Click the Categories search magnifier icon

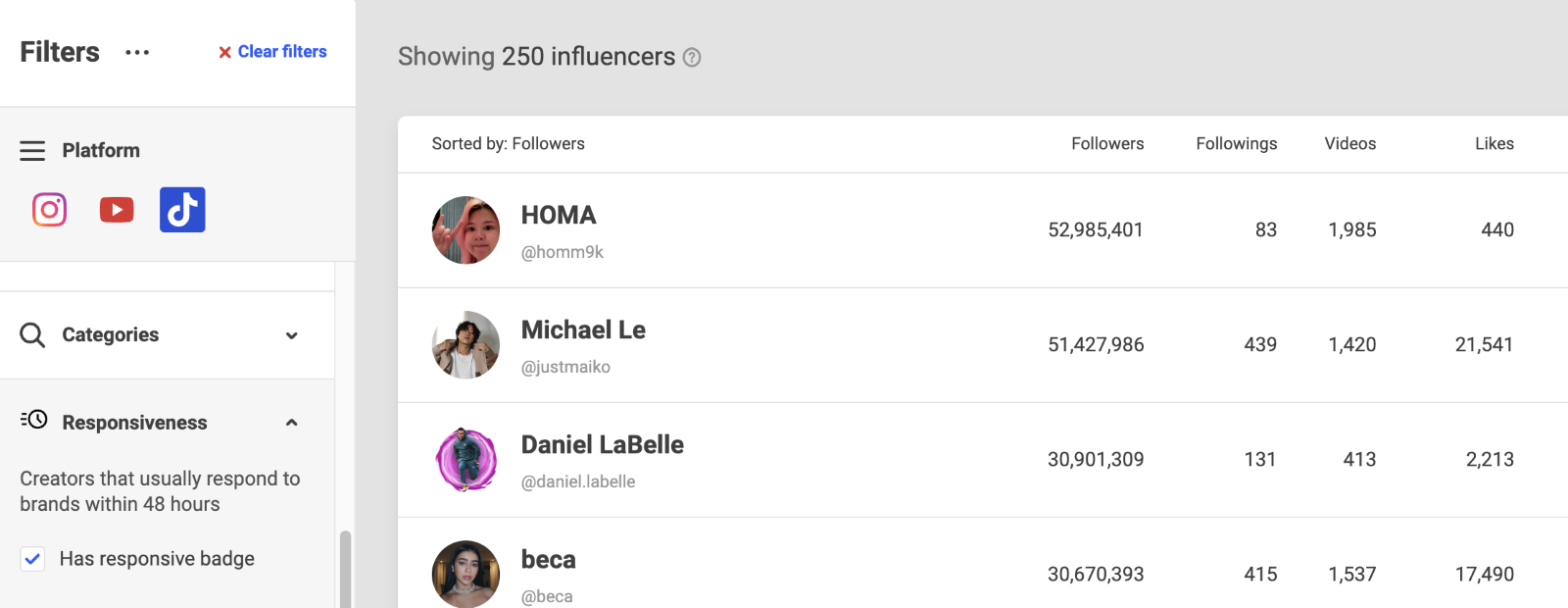(32, 335)
